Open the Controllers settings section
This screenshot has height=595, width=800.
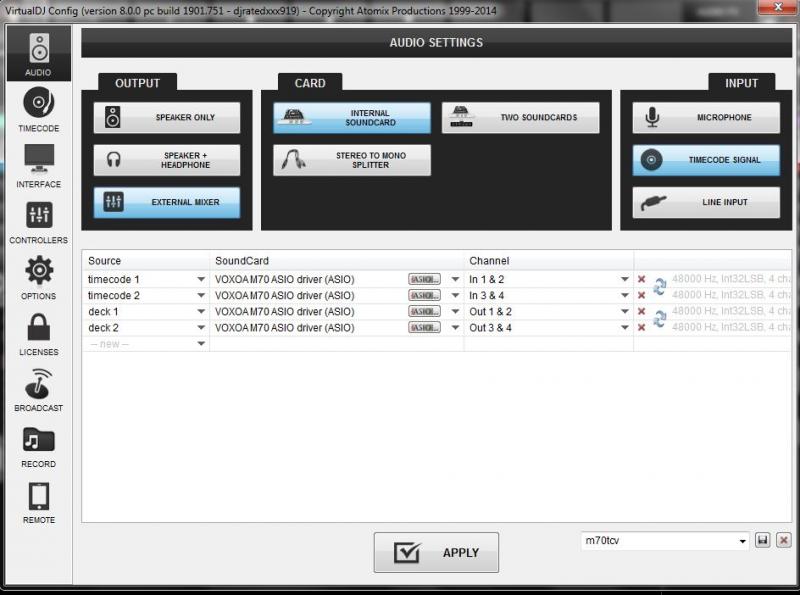[x=39, y=222]
